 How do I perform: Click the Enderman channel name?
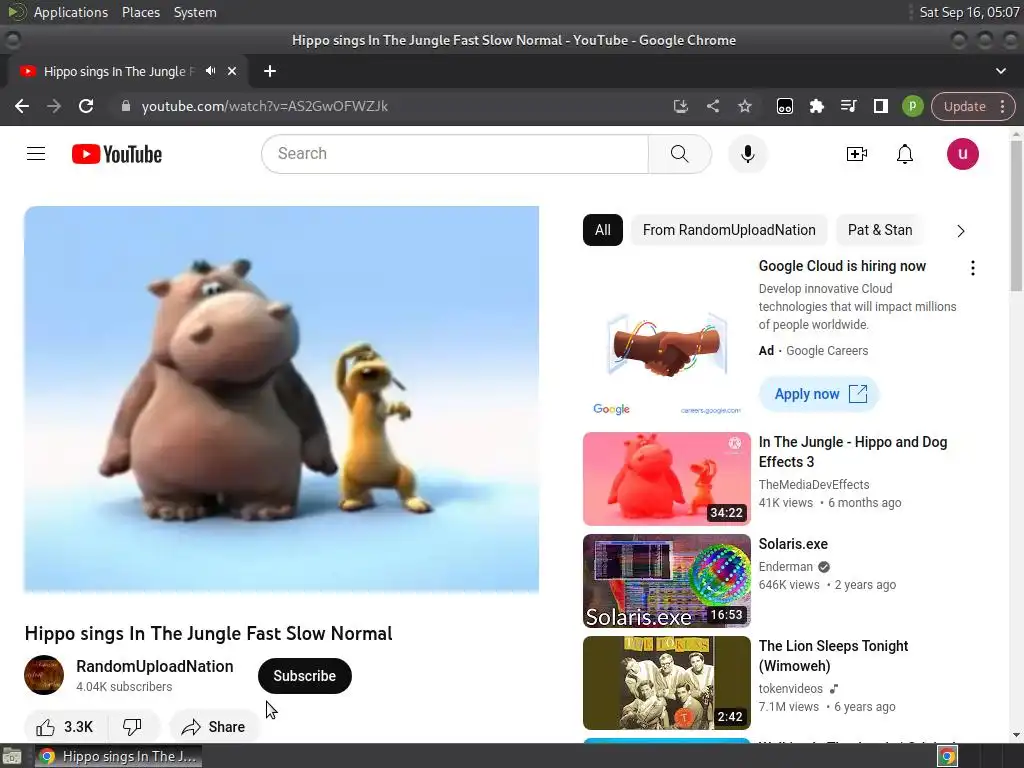786,567
